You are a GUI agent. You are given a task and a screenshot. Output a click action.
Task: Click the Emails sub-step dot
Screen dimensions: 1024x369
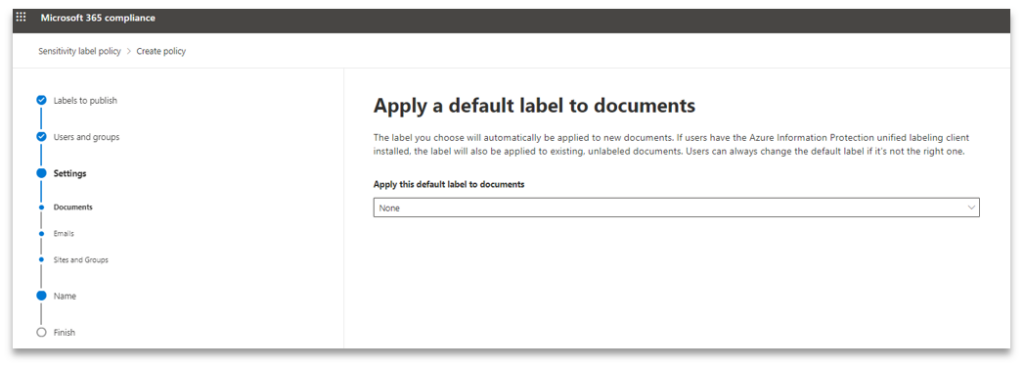tap(42, 233)
